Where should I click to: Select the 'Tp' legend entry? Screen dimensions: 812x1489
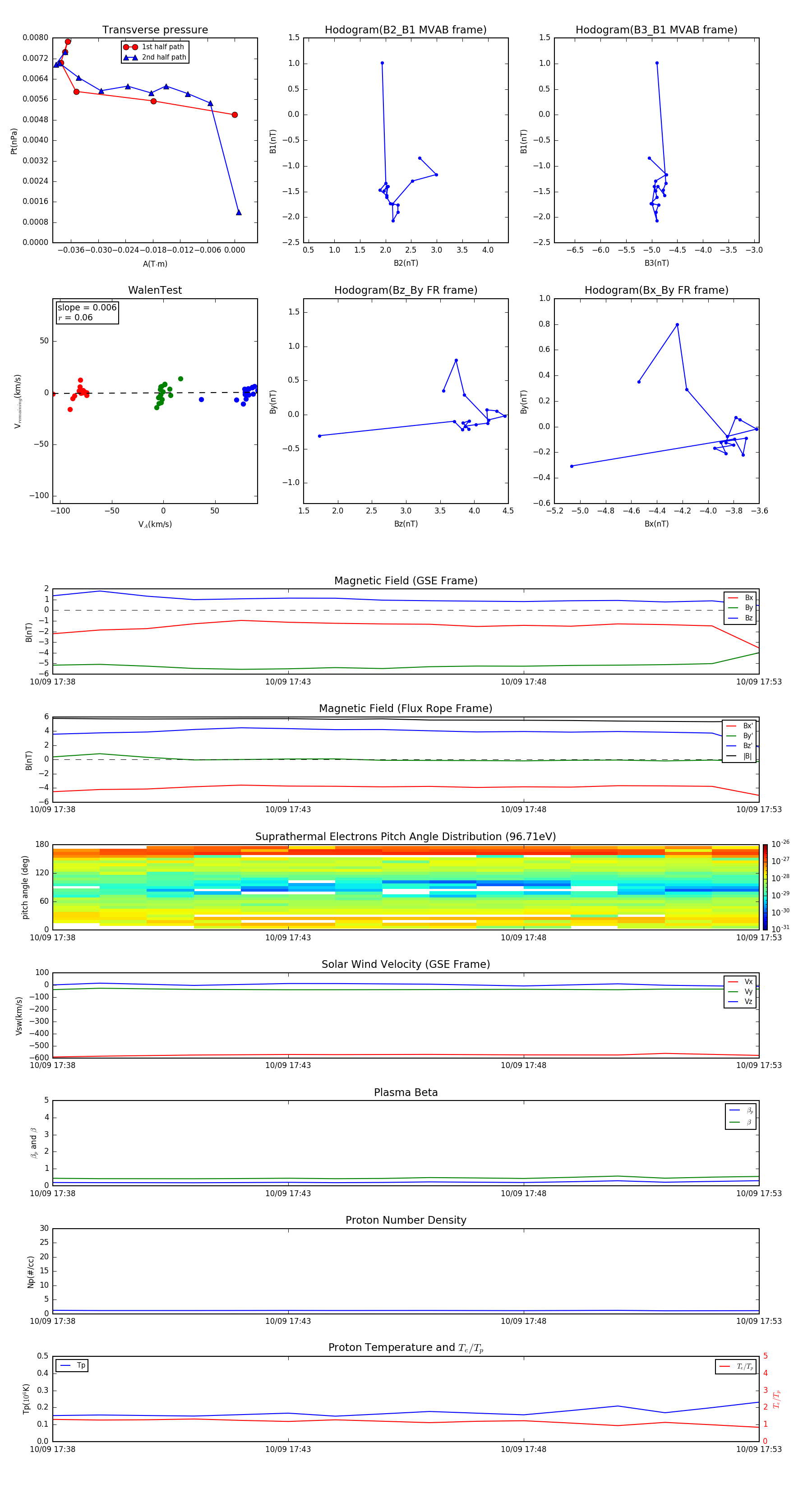coord(72,1365)
